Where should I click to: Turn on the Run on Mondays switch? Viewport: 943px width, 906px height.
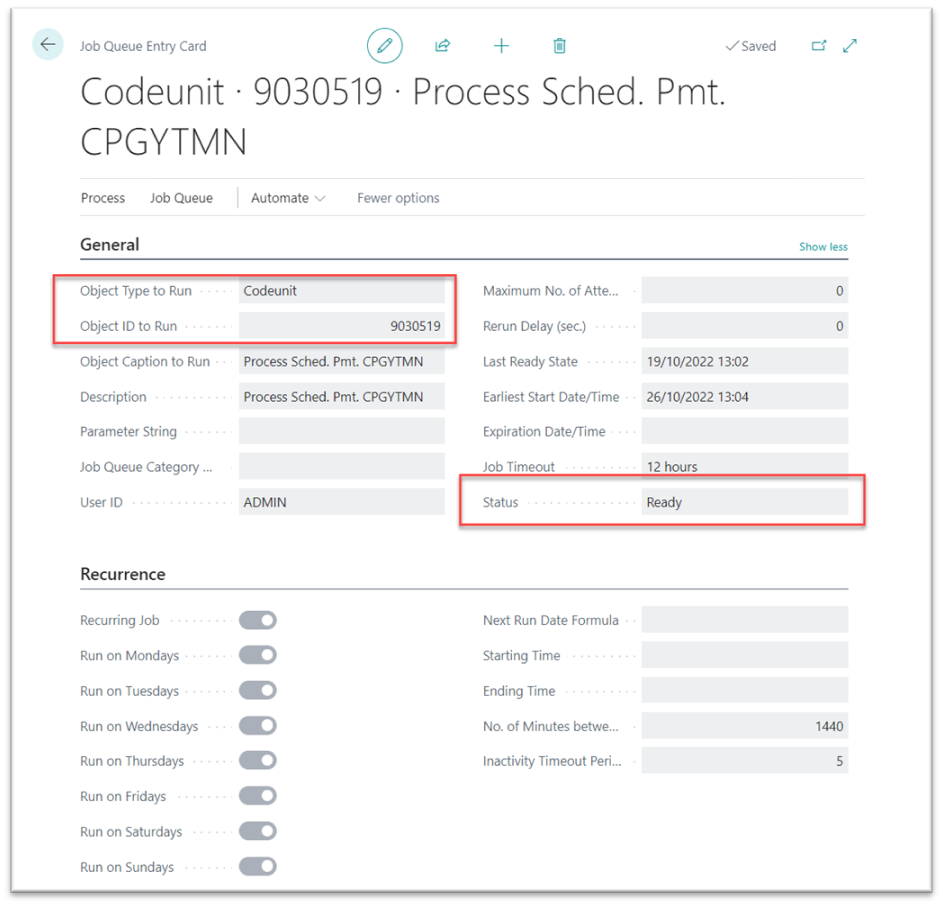(x=257, y=655)
